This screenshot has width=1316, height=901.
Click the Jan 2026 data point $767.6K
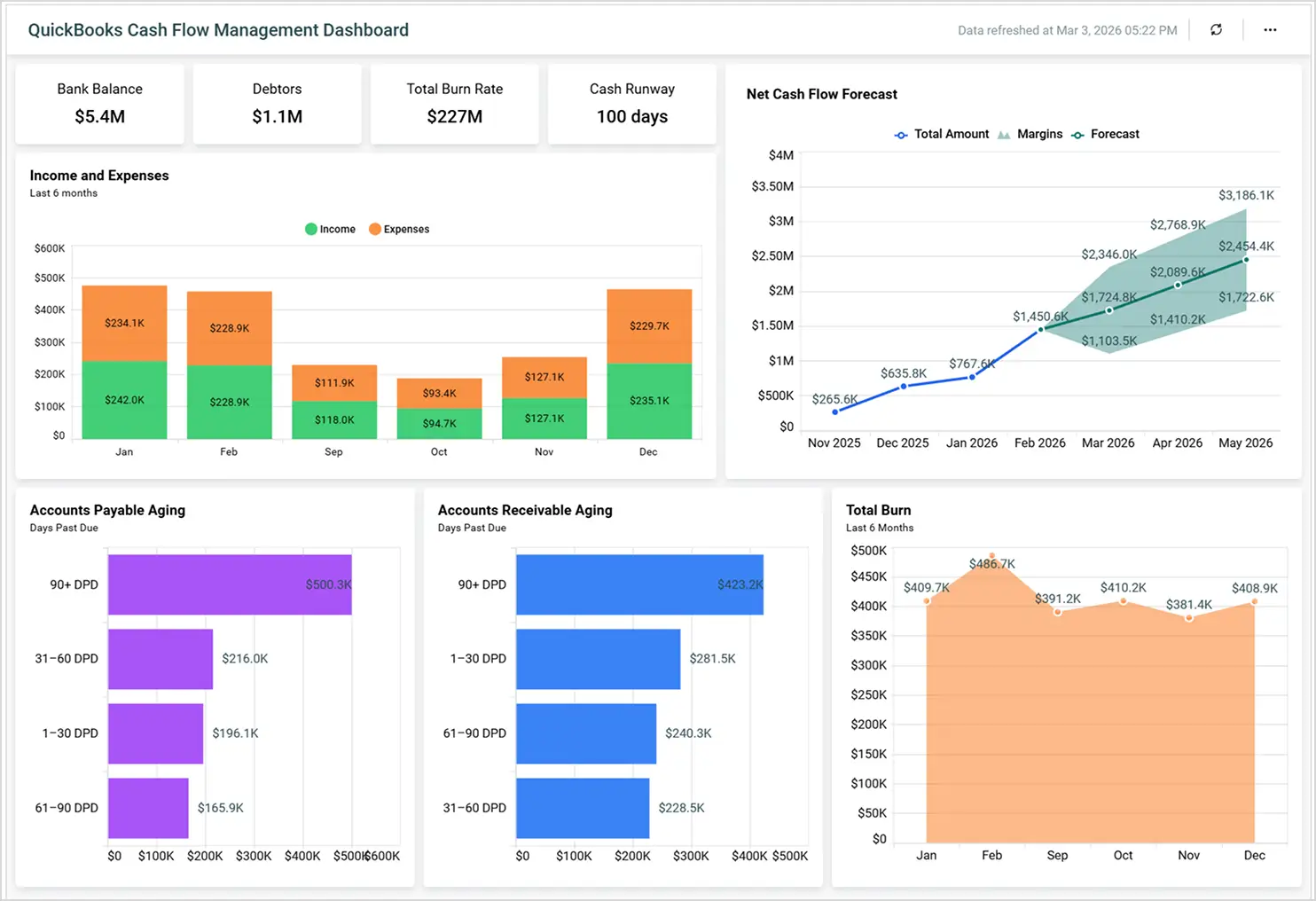[x=972, y=377]
